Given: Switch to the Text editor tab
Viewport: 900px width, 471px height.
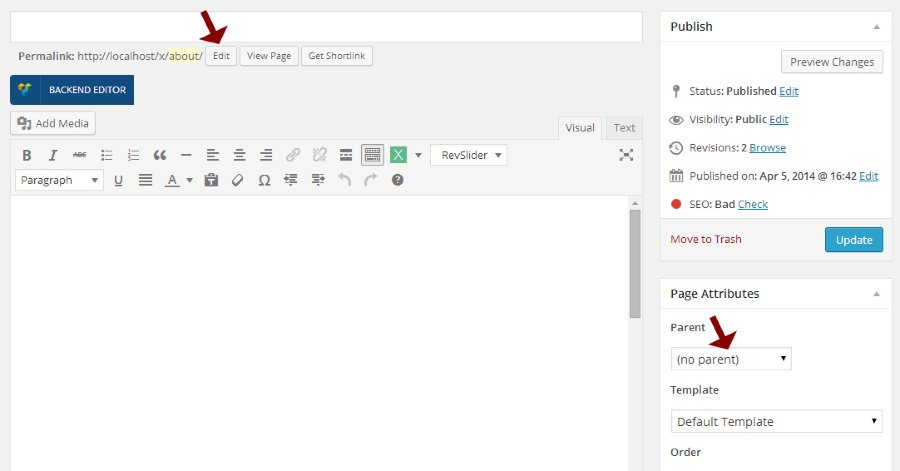Looking at the screenshot, I should [624, 128].
